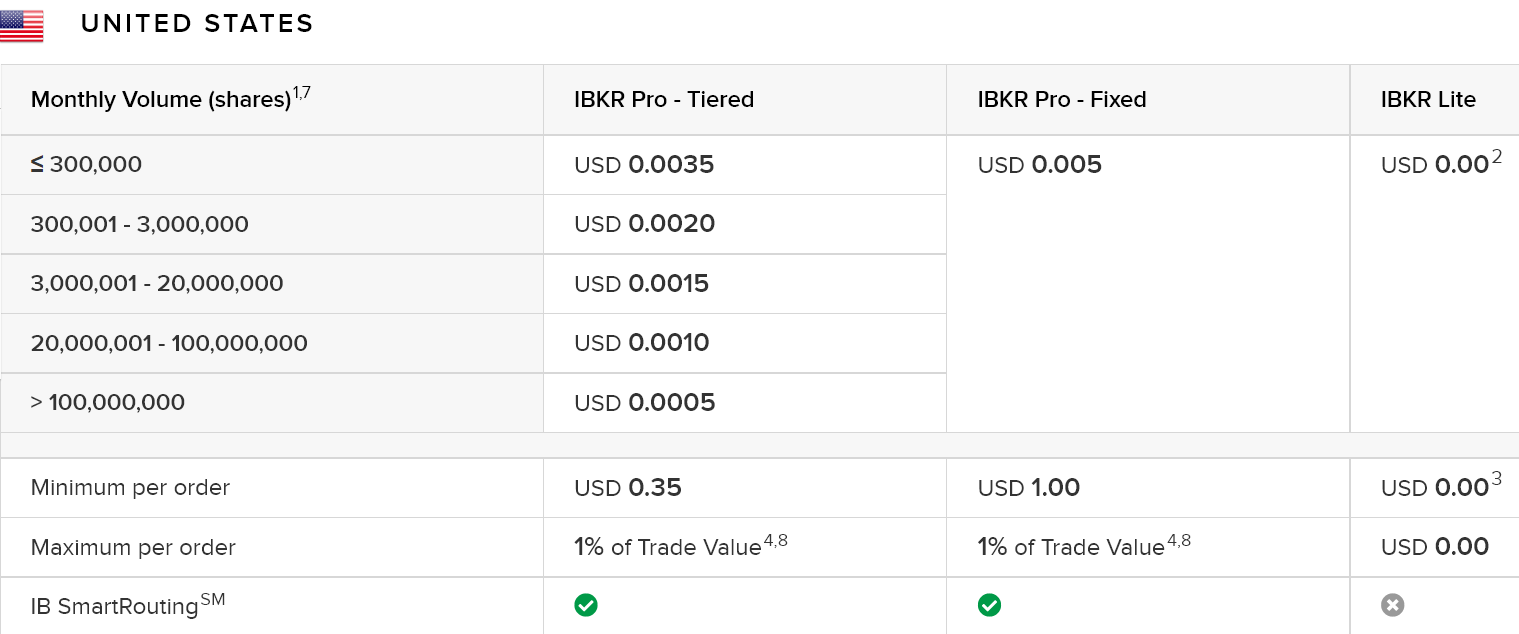Click footnote 2 next to IBKR Lite USD 0.00
Image resolution: width=1519 pixels, height=634 pixels.
click(1496, 157)
